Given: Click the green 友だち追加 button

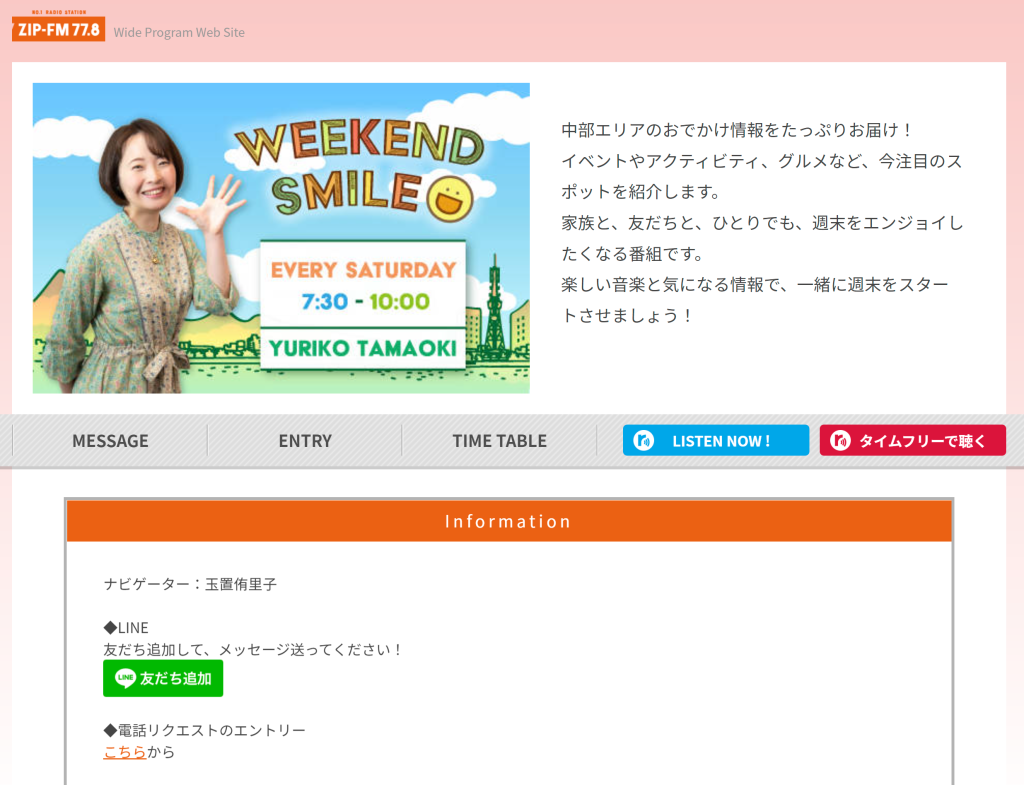Looking at the screenshot, I should (x=163, y=678).
